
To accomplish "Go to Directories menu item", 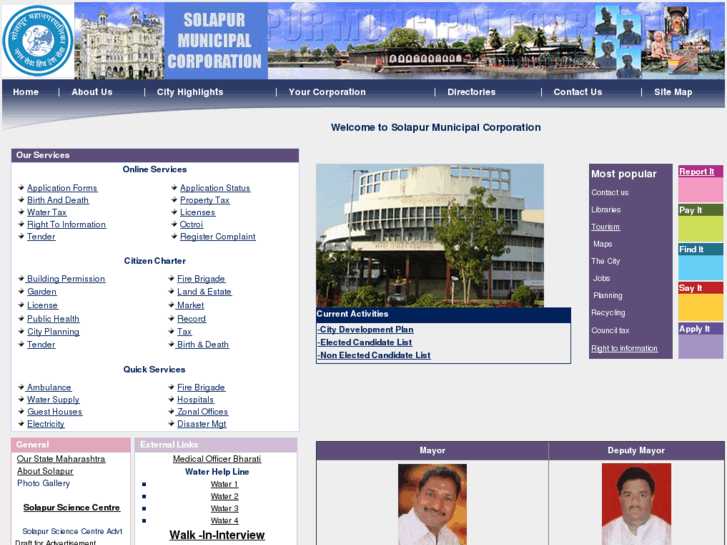I will 472,92.
